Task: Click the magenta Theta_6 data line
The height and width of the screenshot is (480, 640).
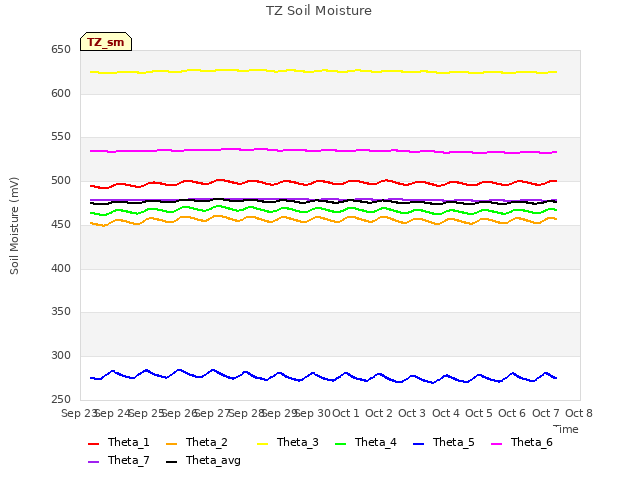Action: point(324,150)
